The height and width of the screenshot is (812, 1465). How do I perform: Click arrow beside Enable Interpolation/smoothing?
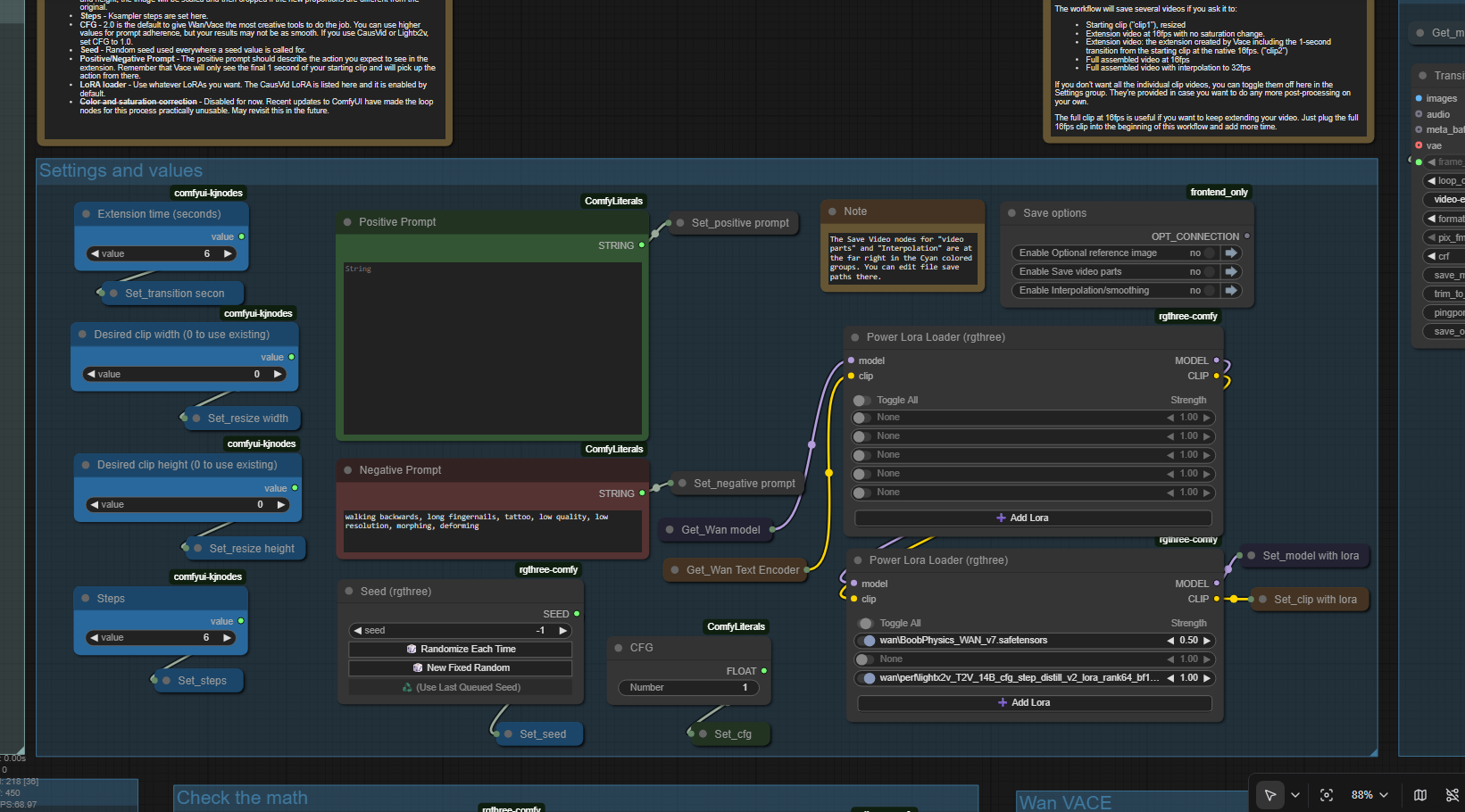click(1231, 291)
